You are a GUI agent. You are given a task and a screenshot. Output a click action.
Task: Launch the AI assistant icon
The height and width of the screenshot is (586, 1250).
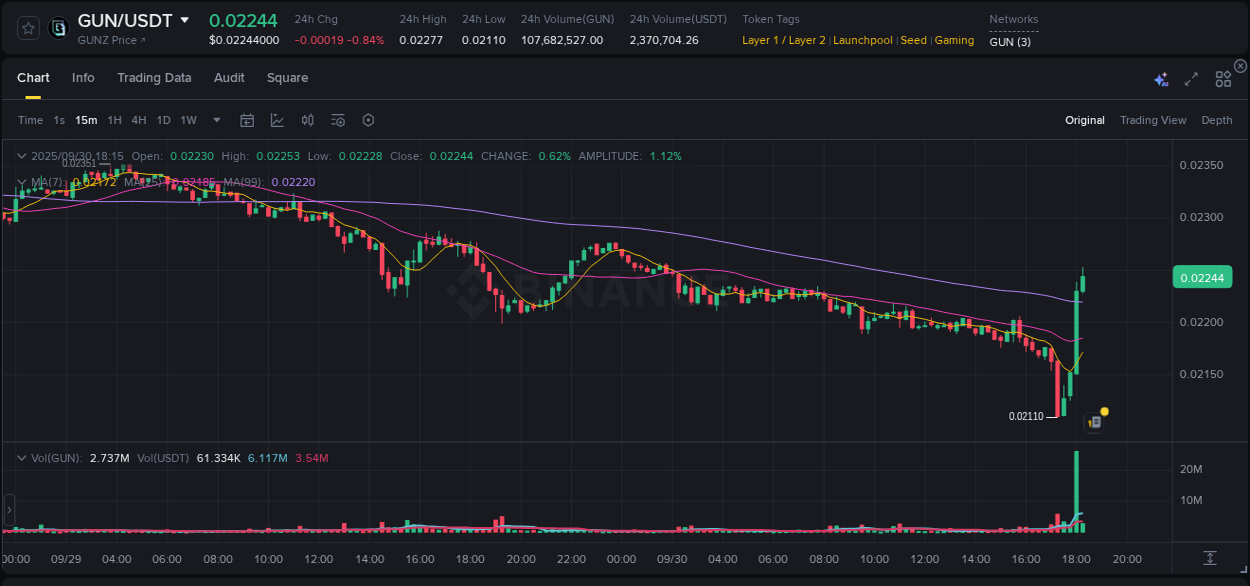tap(1161, 78)
